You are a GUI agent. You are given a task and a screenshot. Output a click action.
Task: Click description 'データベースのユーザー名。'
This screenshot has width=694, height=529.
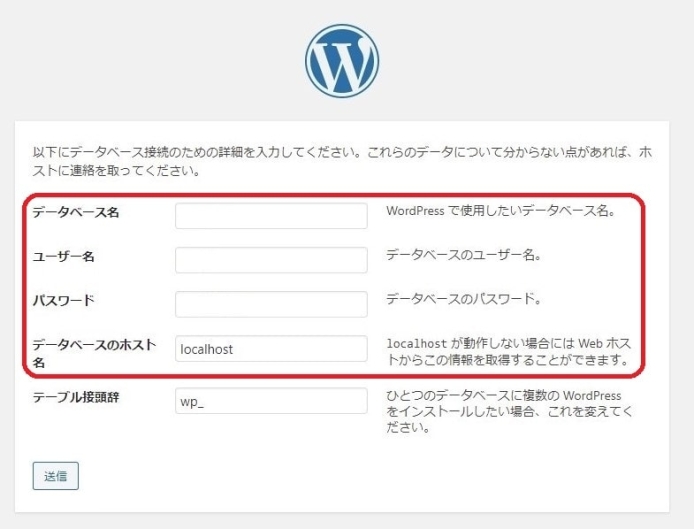[464, 255]
